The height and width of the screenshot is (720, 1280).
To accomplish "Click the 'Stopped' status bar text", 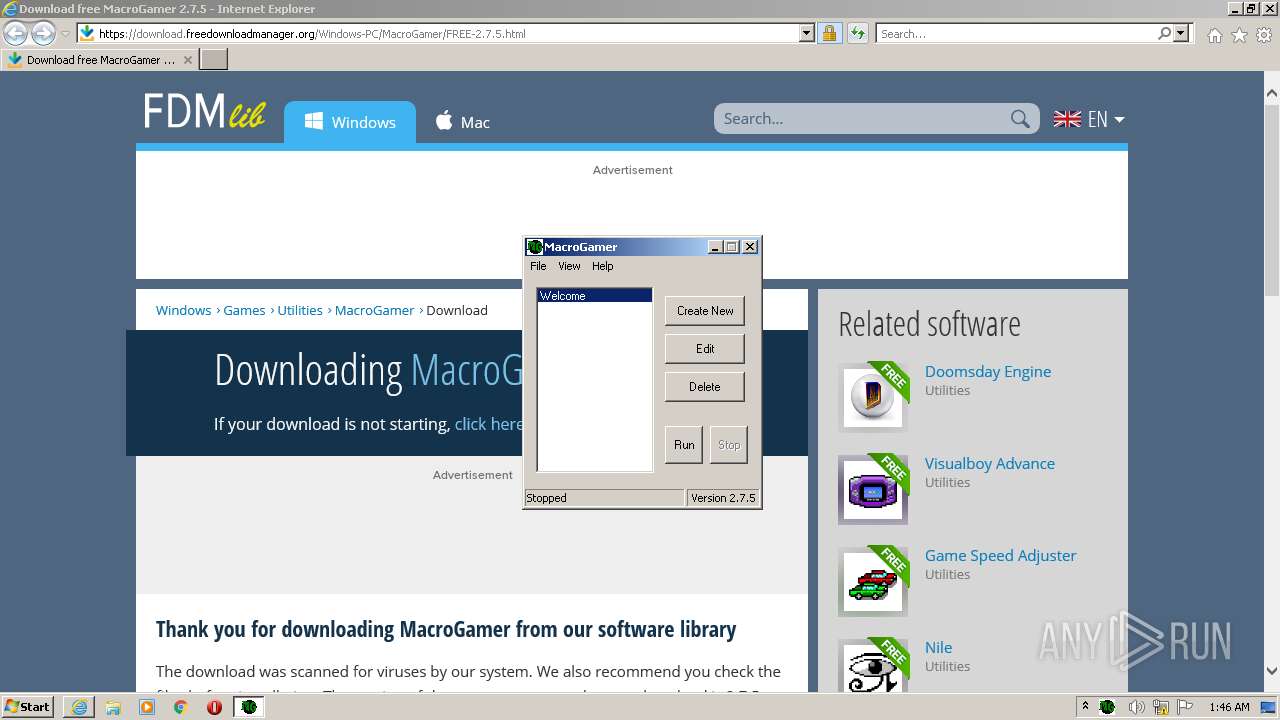I will point(546,498).
